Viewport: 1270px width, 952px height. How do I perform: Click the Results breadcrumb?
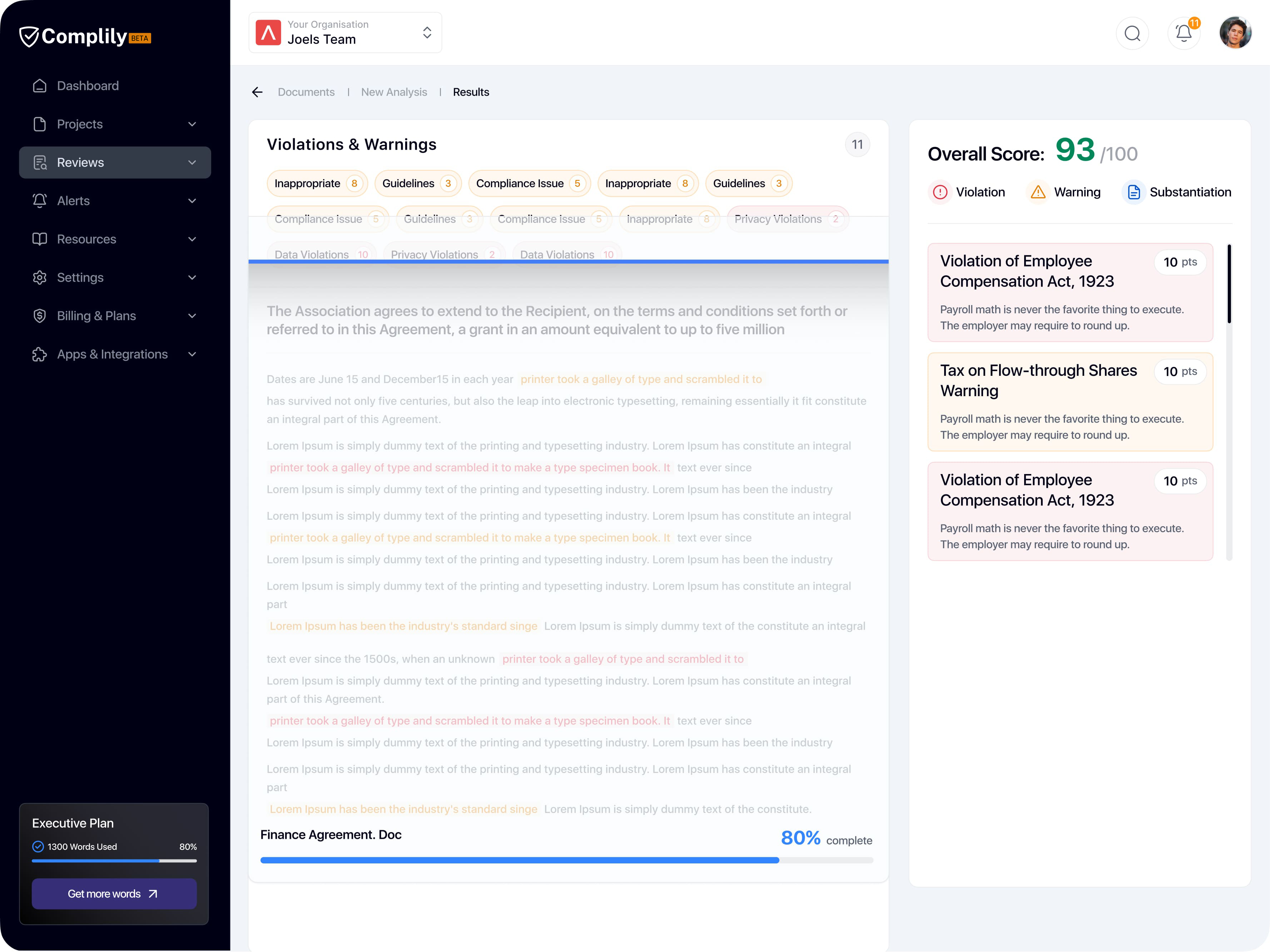coord(471,92)
